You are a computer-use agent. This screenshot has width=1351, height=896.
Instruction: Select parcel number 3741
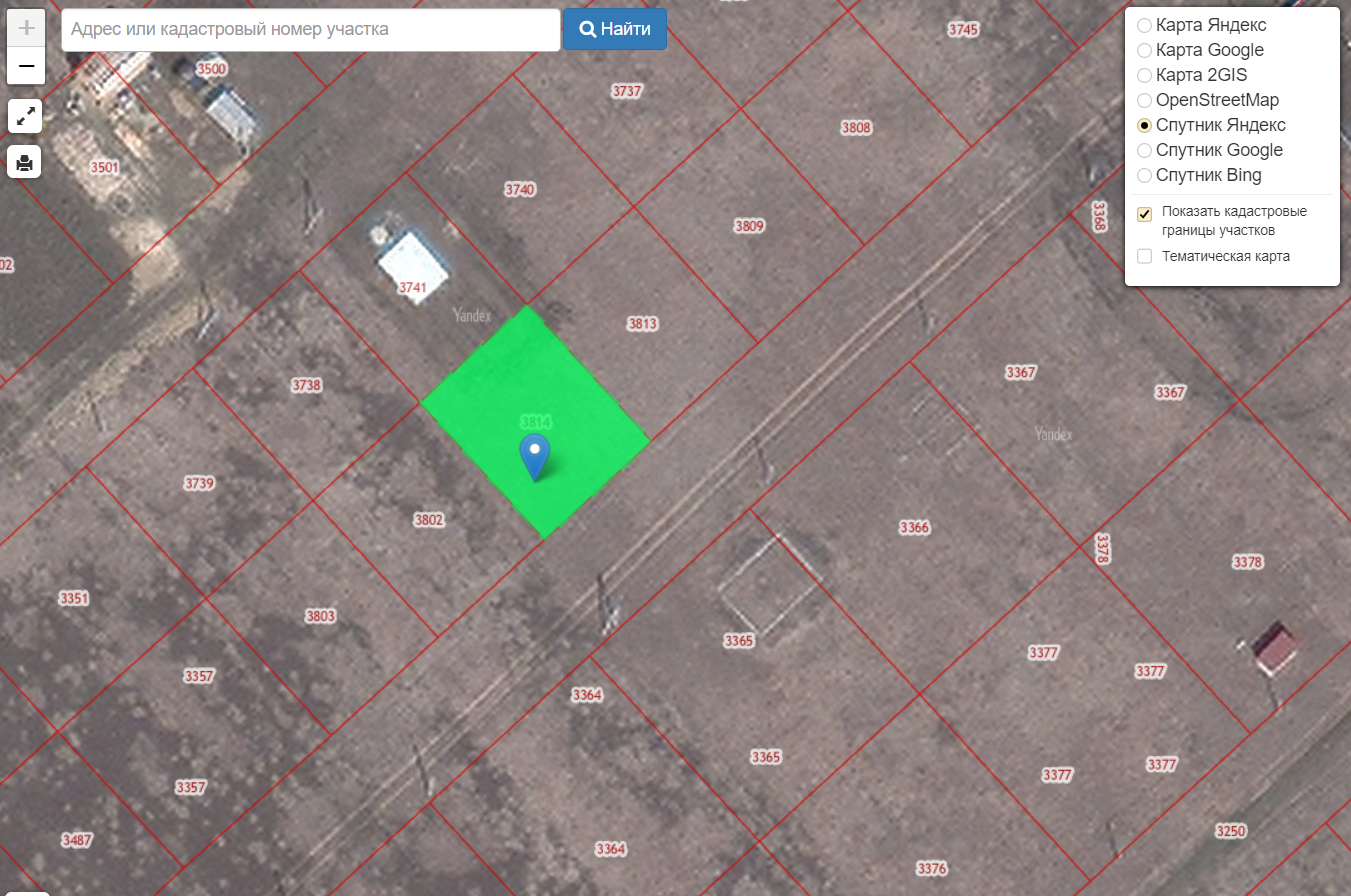[x=413, y=287]
